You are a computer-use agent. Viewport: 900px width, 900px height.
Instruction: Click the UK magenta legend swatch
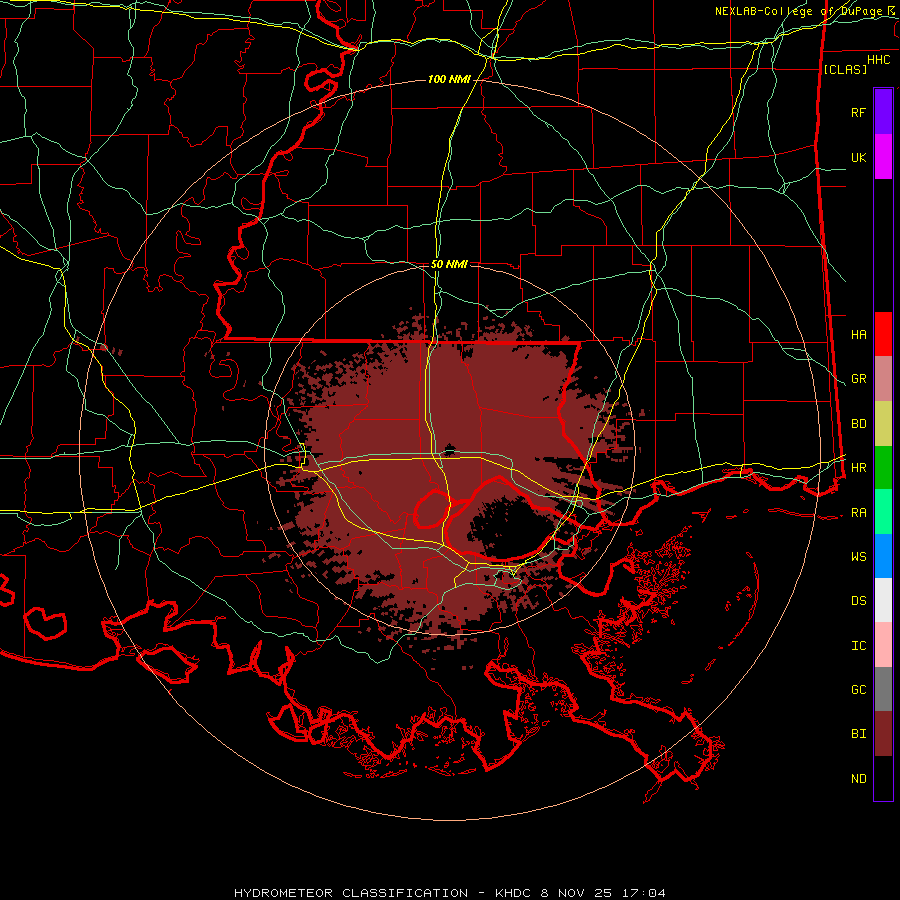(883, 157)
